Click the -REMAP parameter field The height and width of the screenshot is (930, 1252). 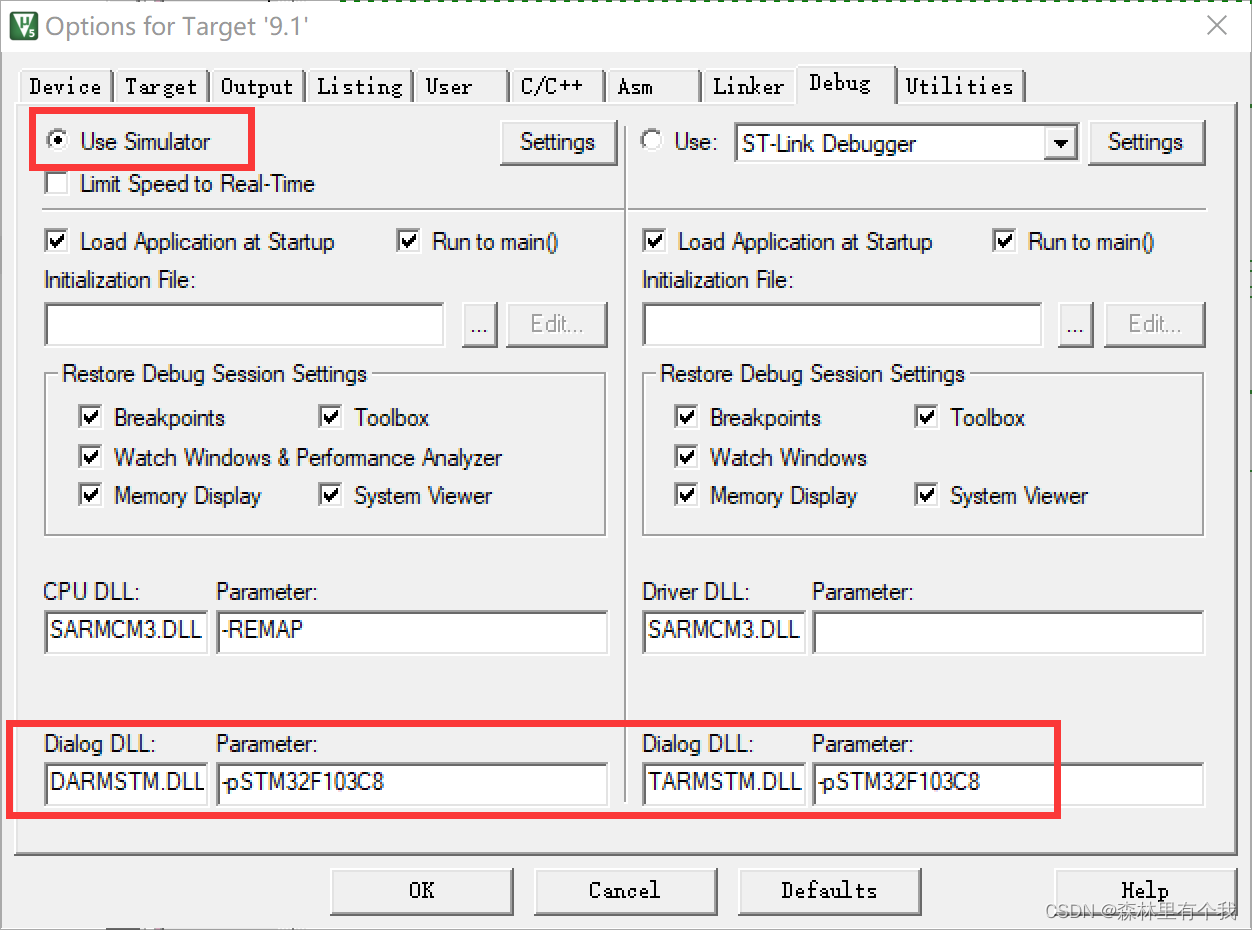pos(412,632)
